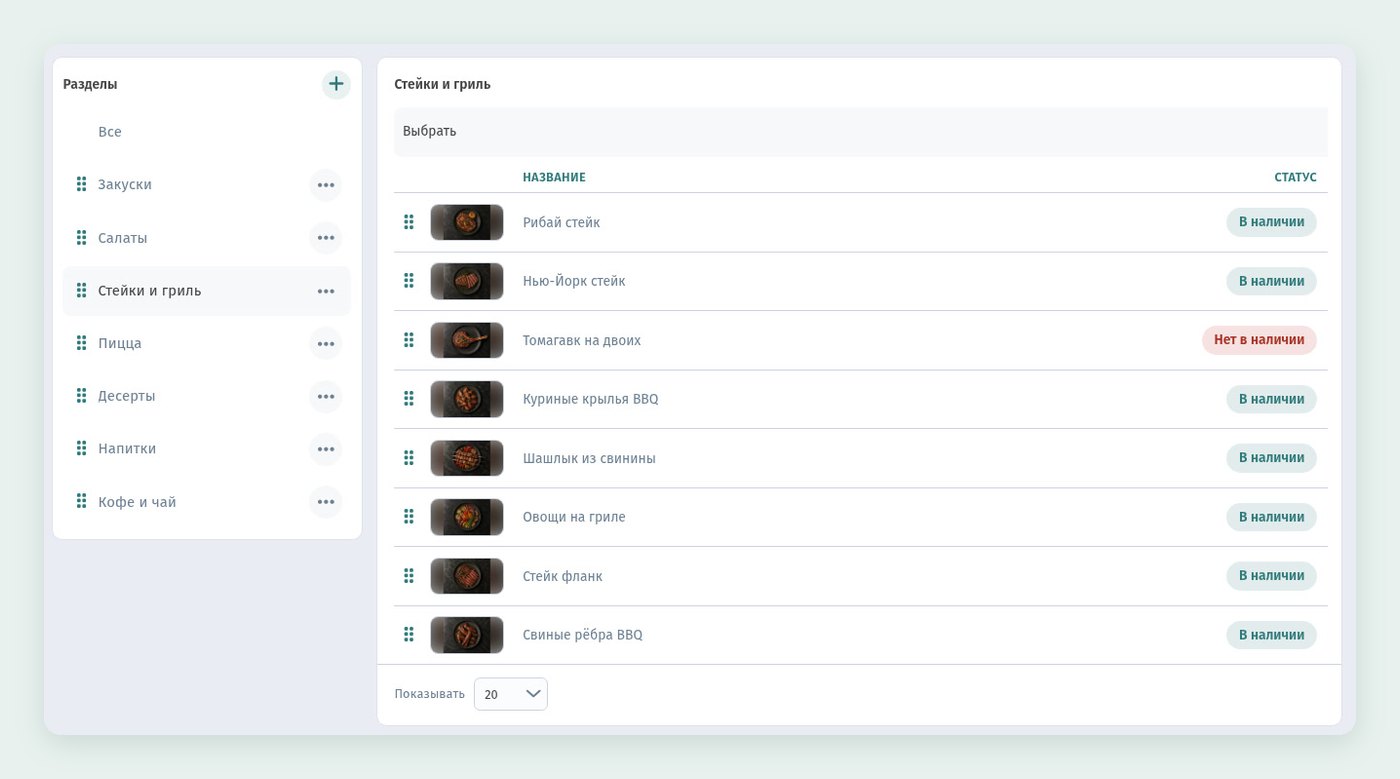Click drag handle of Шашлык из свинины row
This screenshot has width=1400, height=779.
coord(408,458)
